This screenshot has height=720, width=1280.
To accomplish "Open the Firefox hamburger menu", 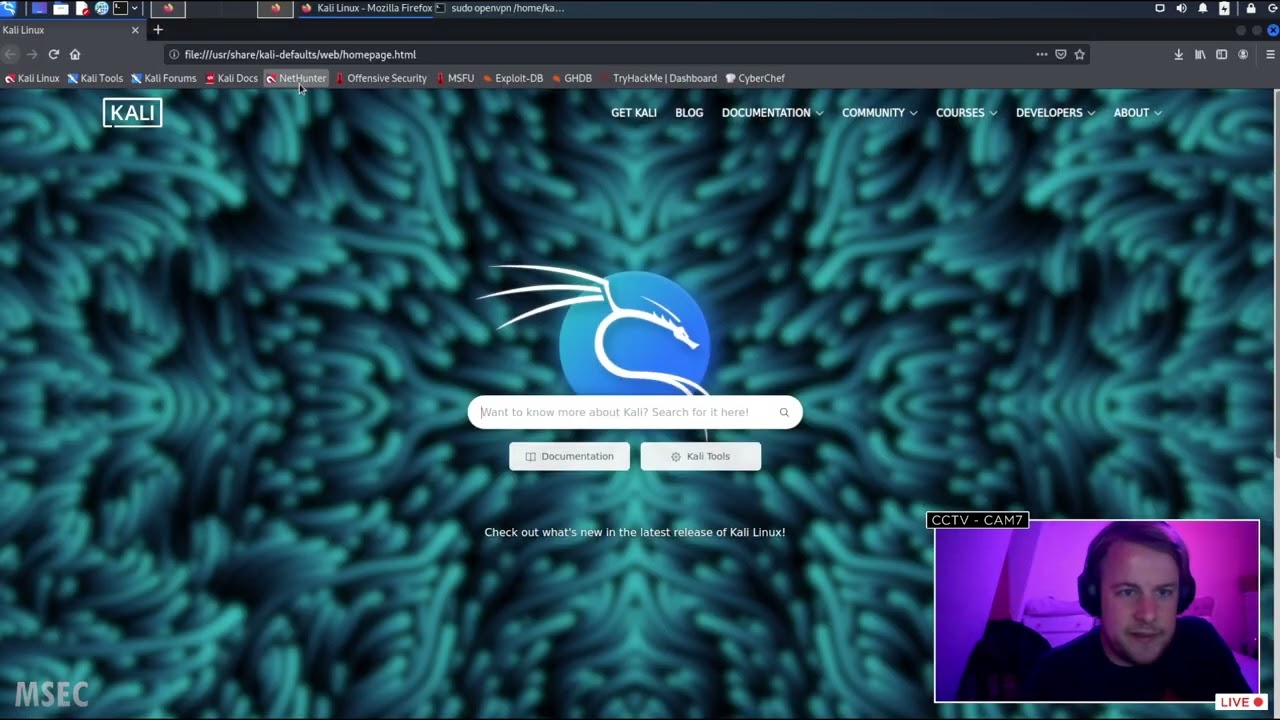I will tap(1270, 54).
